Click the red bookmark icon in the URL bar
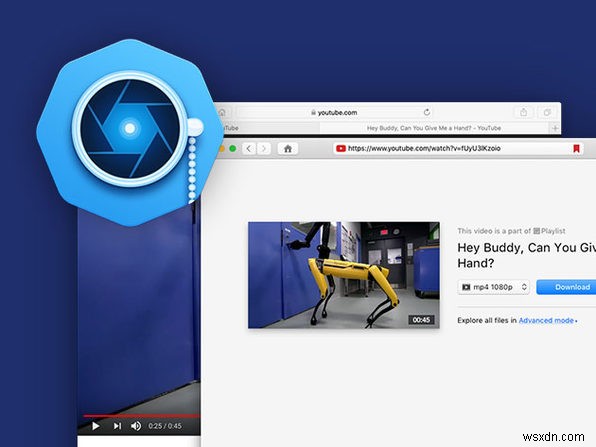The height and width of the screenshot is (447, 596). (x=576, y=148)
